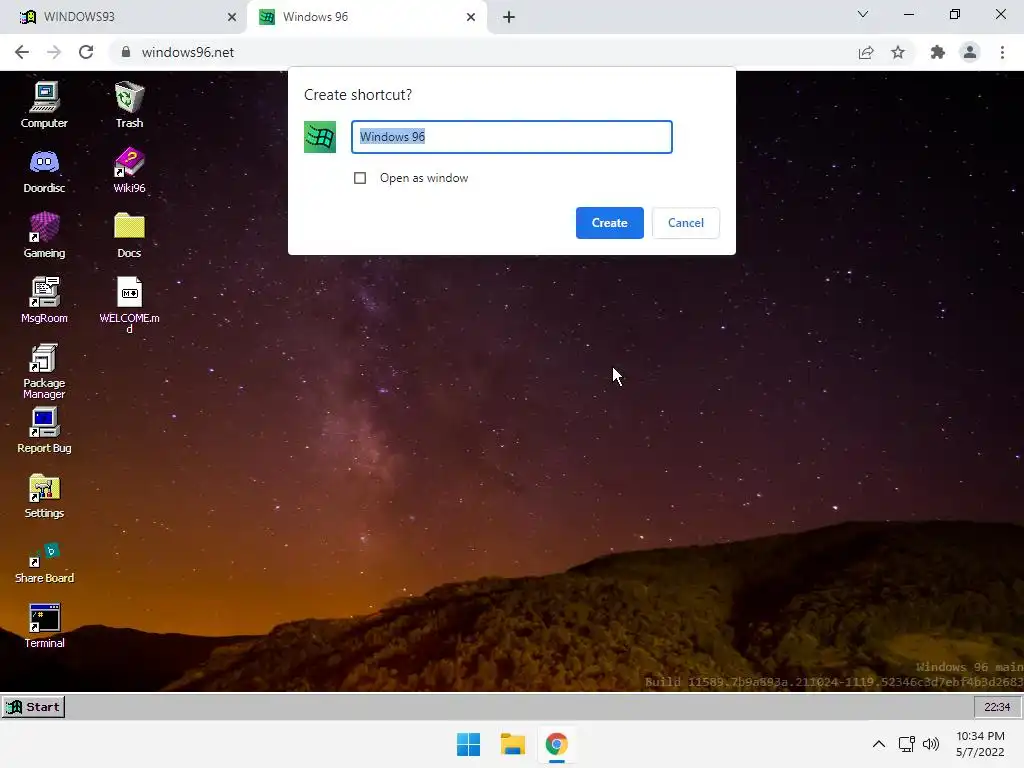
Task: Open the Computer desktop icon
Action: coord(44,104)
